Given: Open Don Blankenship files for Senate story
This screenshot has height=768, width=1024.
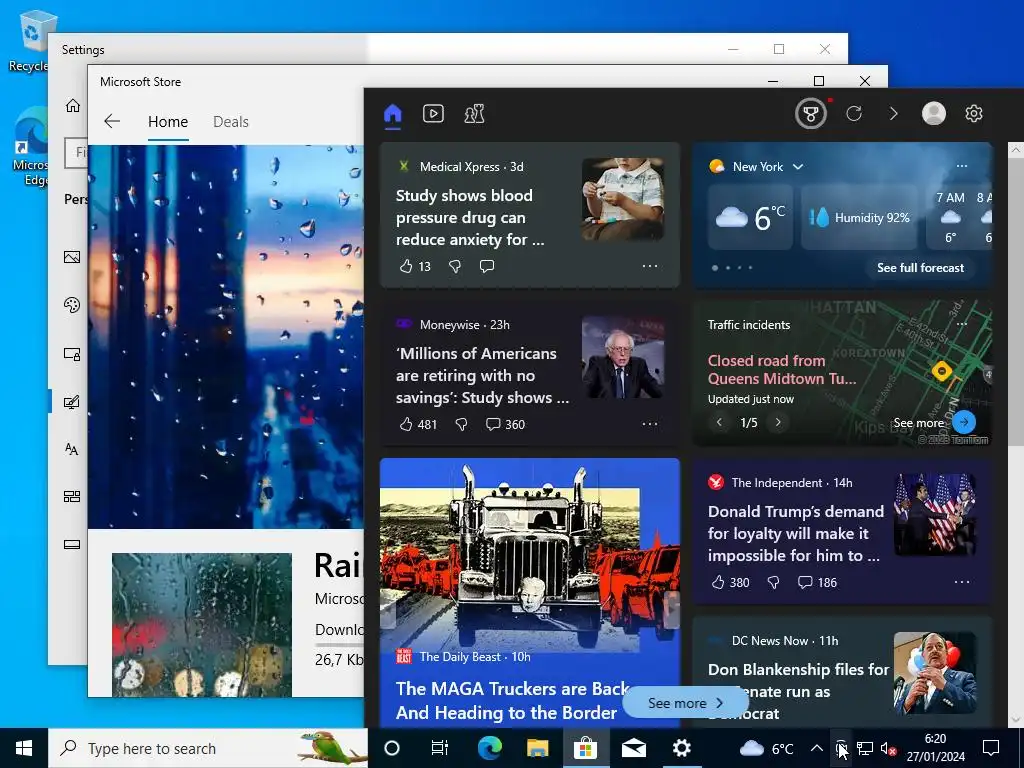Looking at the screenshot, I should (798, 691).
